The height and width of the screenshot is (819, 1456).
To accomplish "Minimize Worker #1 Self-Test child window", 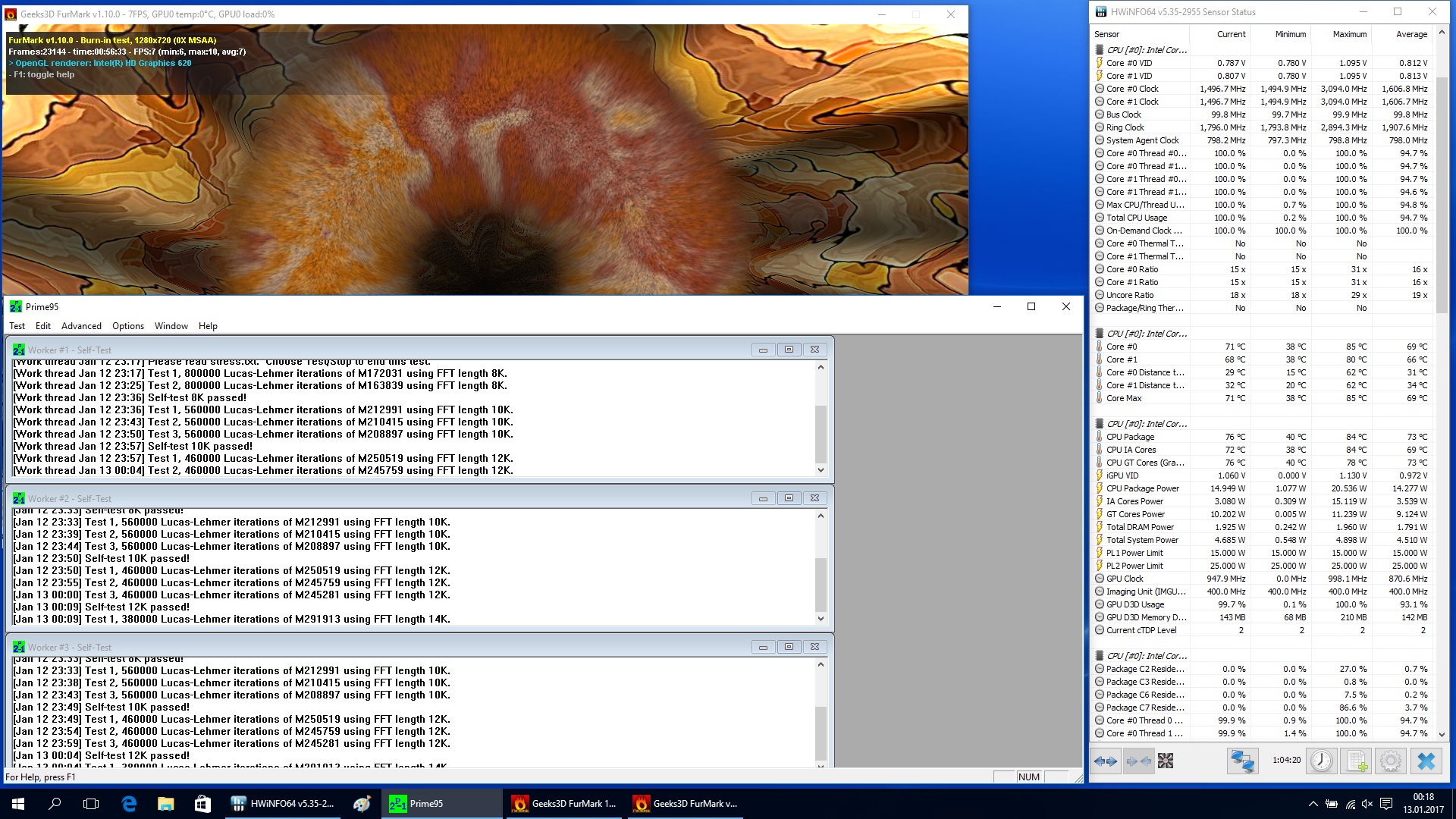I will click(x=763, y=350).
